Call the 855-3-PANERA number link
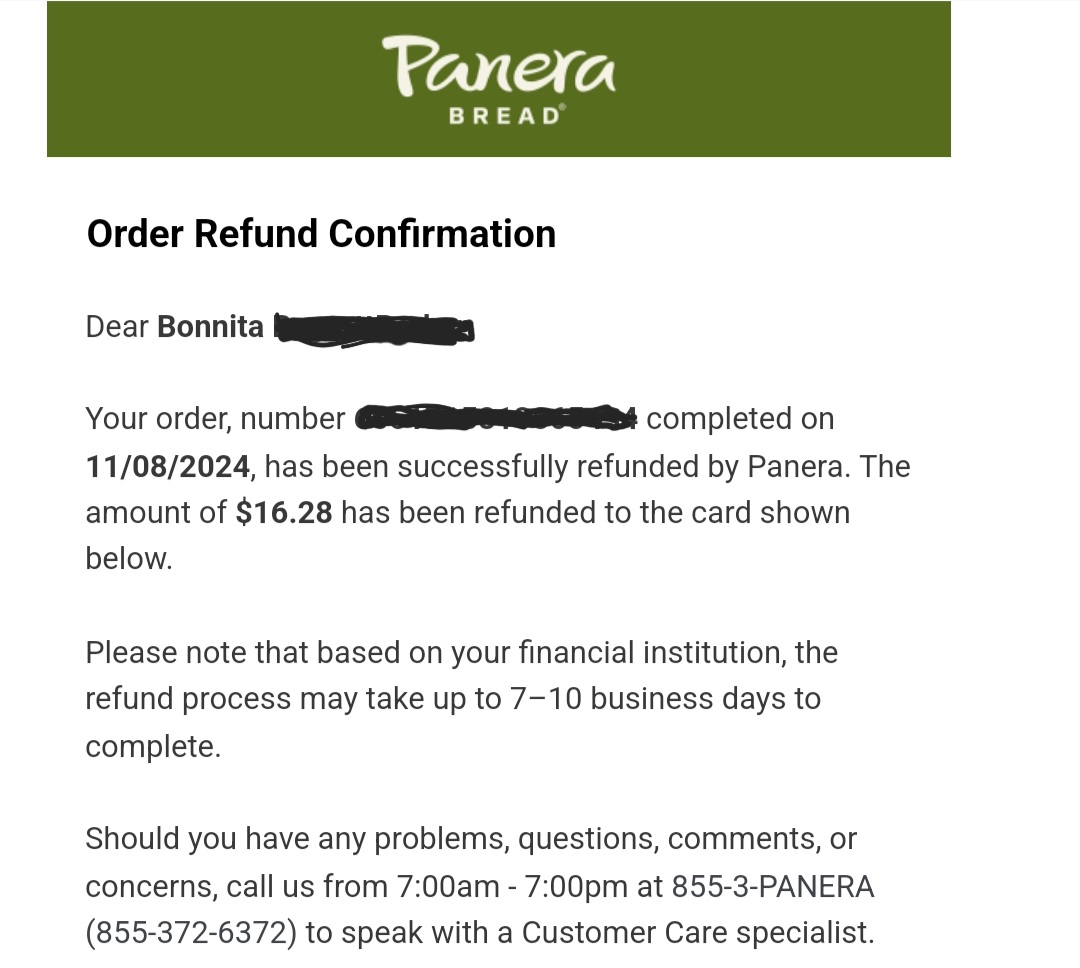 coord(772,887)
